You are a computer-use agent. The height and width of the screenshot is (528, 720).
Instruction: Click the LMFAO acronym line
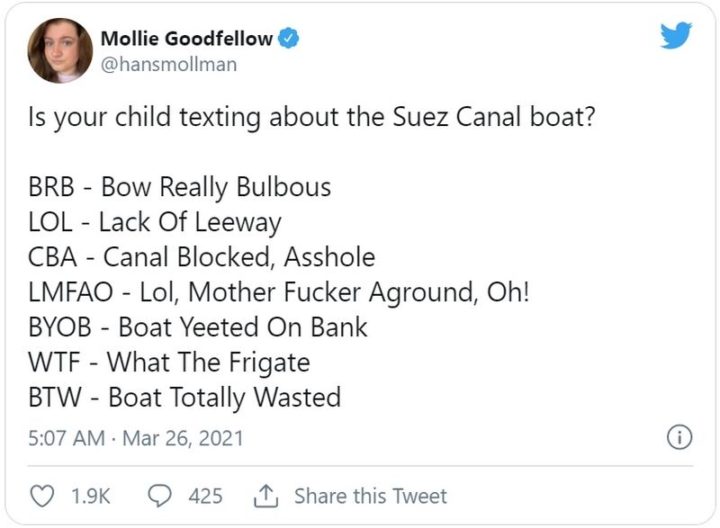(x=263, y=292)
